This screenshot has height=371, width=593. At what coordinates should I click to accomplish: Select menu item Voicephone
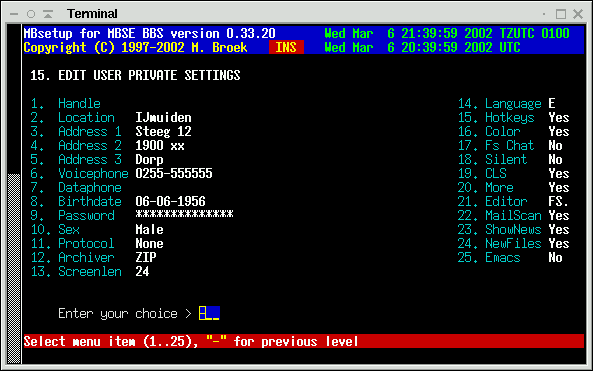click(79, 173)
